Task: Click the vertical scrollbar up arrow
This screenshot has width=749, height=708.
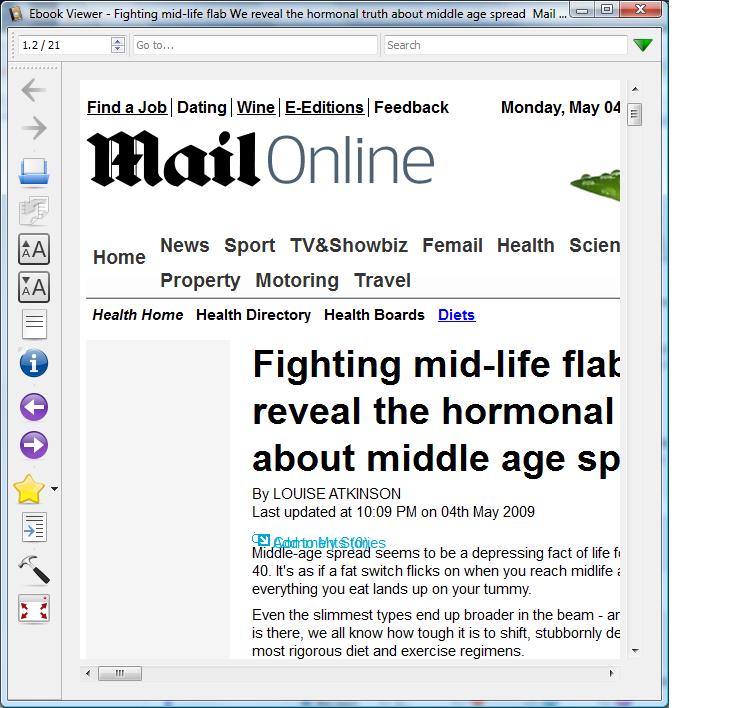Action: [635, 89]
